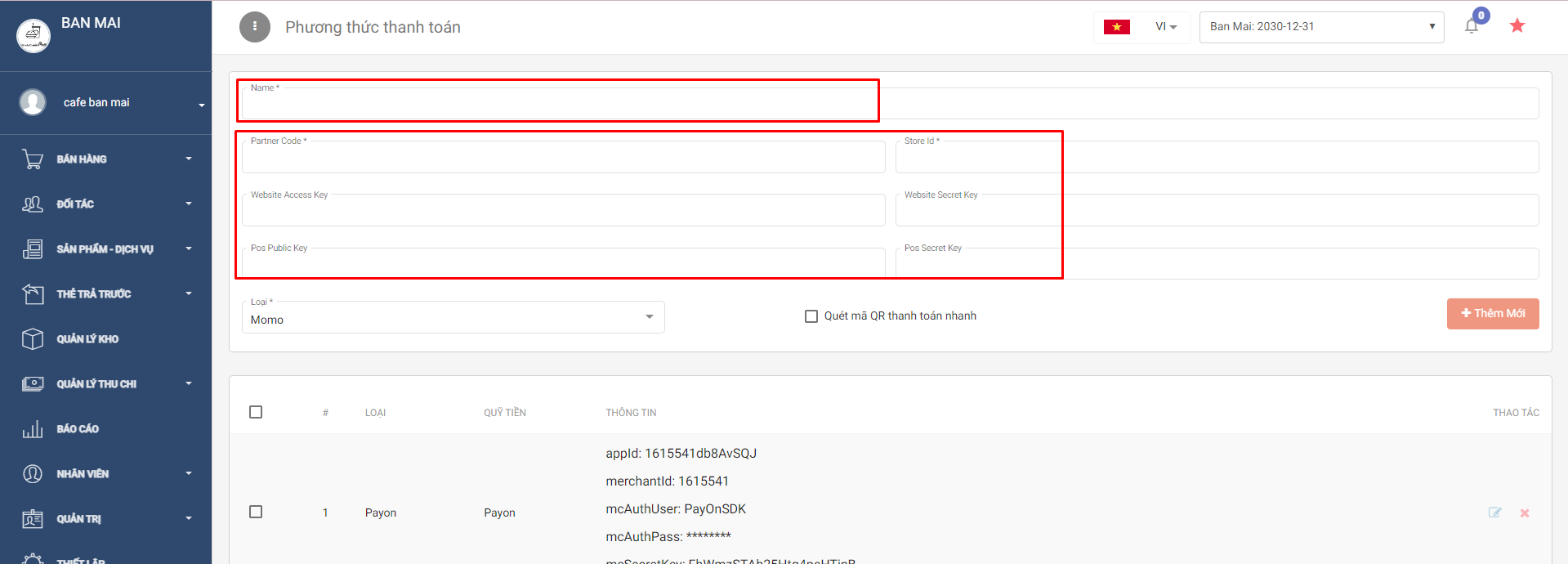This screenshot has width=1568, height=564.
Task: Open the Ban Mai: 2030-12-31 store selector
Action: [1321, 27]
